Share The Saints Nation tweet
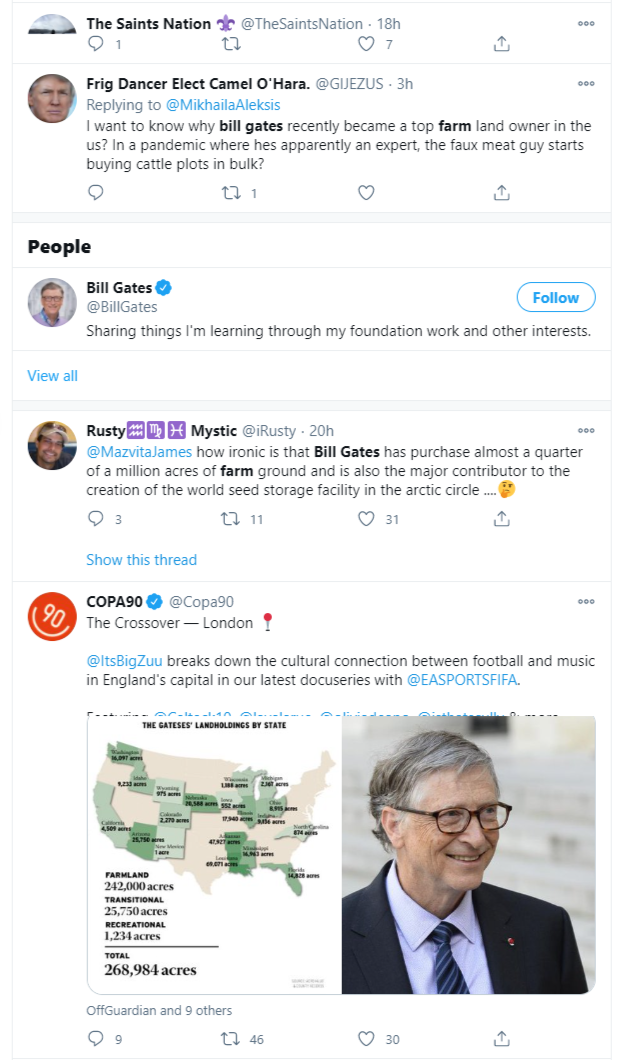631x1060 pixels. pos(502,44)
